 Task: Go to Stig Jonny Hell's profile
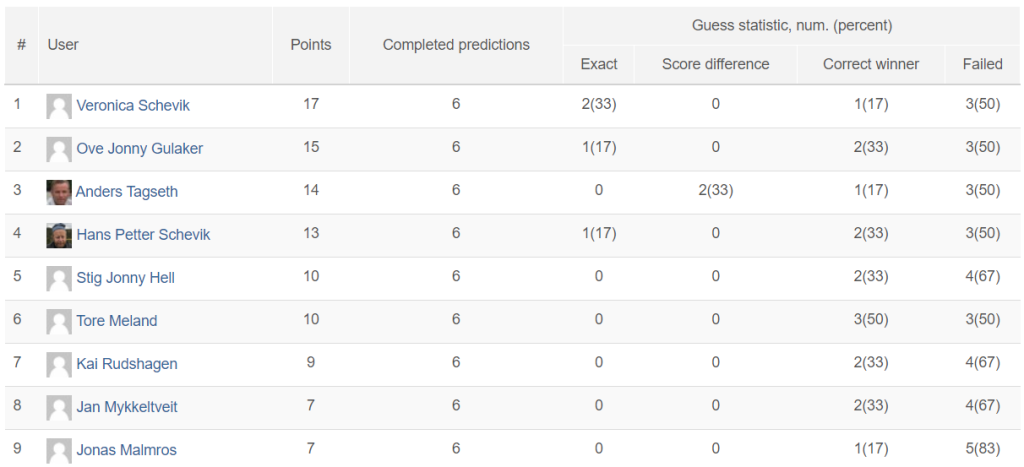click(x=125, y=278)
